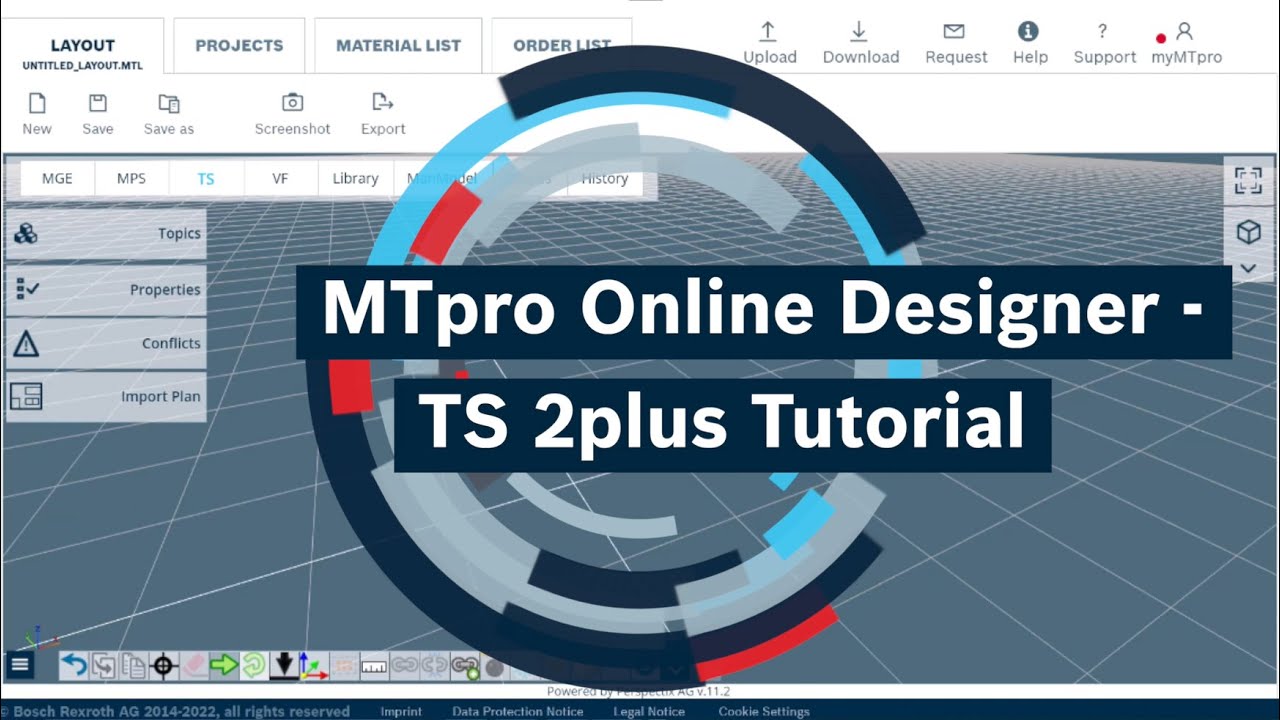Click the Upload icon
Screen dimensions: 1280x720
point(769,31)
